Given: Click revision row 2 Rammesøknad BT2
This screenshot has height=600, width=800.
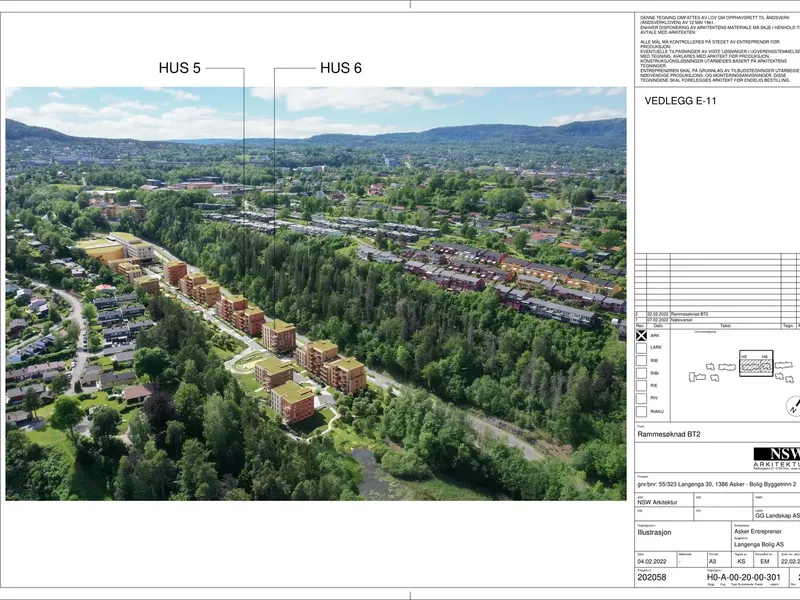Looking at the screenshot, I should coord(718,314).
